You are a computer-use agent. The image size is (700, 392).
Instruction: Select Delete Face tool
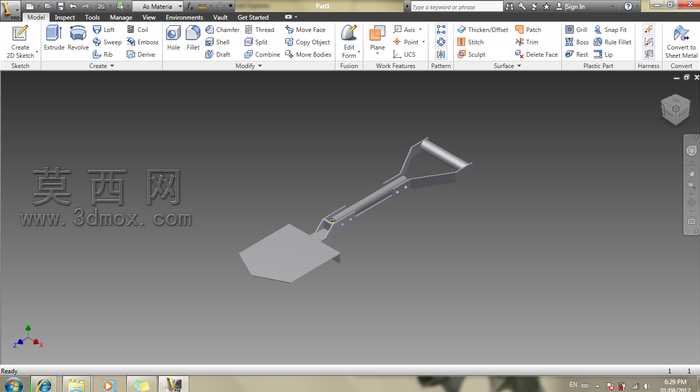[537, 54]
